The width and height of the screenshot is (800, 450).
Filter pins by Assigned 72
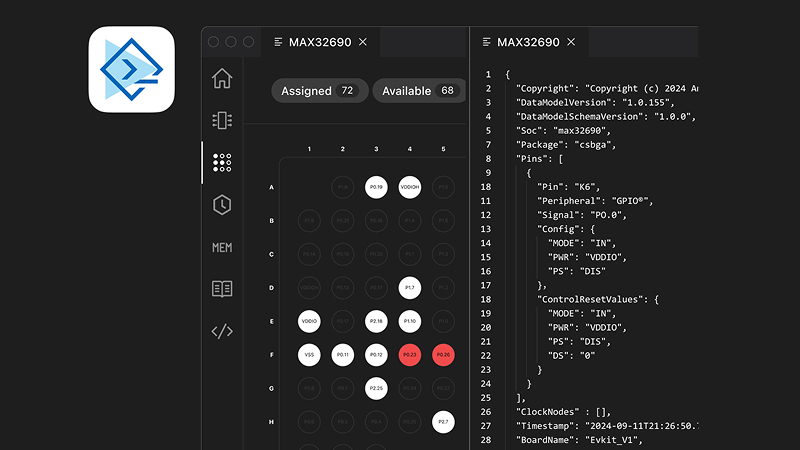tap(319, 91)
